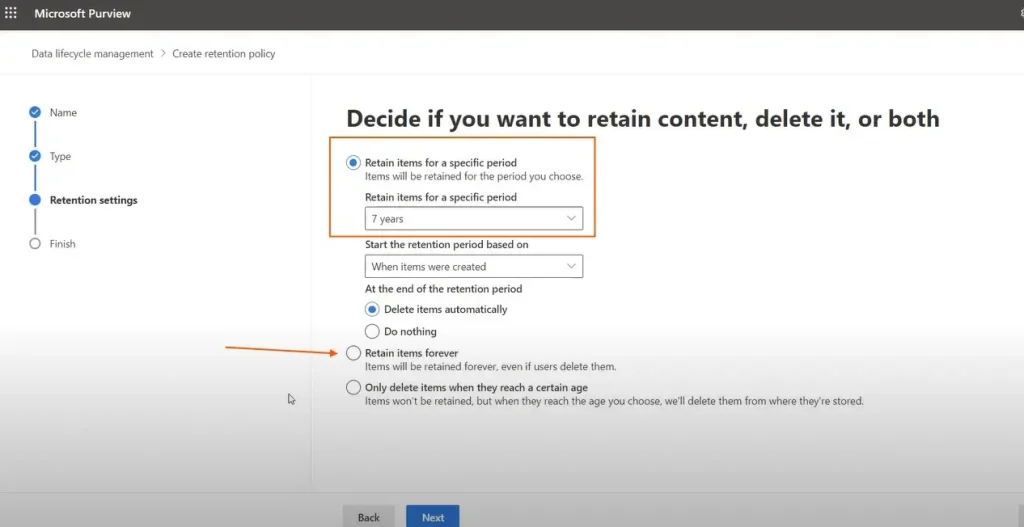Open the app launcher waffle icon

coord(11,14)
